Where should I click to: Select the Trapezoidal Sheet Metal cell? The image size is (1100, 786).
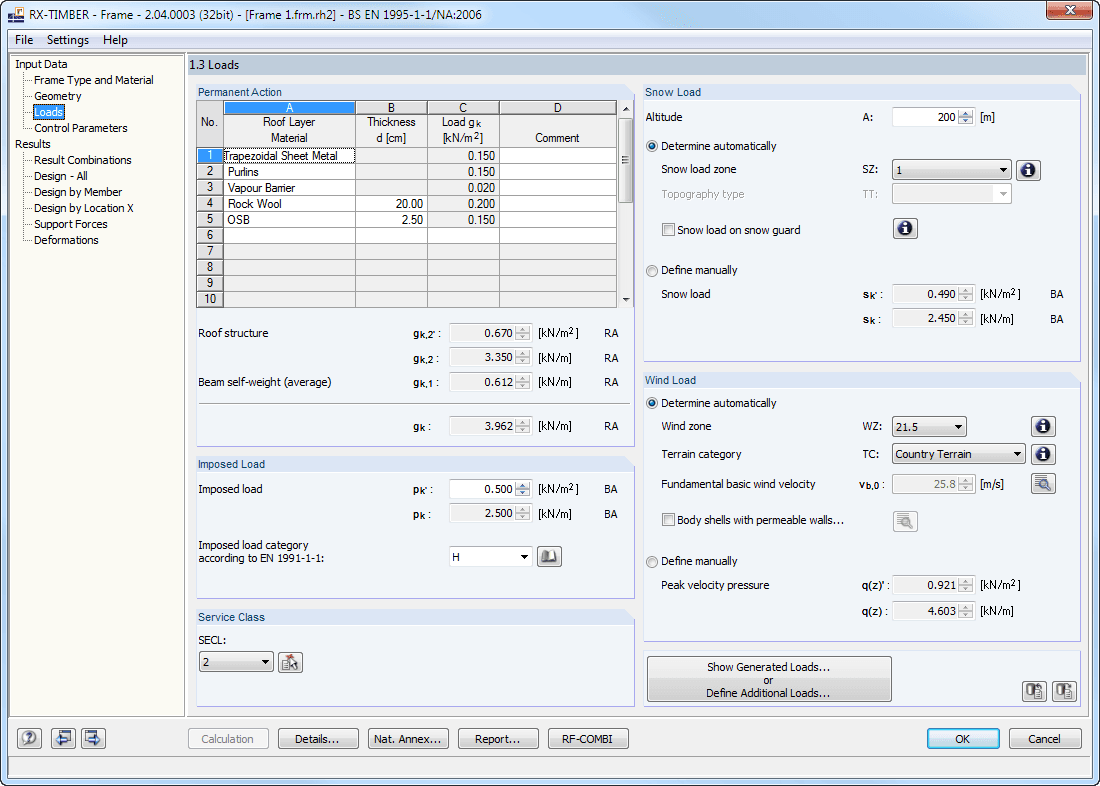[289, 156]
